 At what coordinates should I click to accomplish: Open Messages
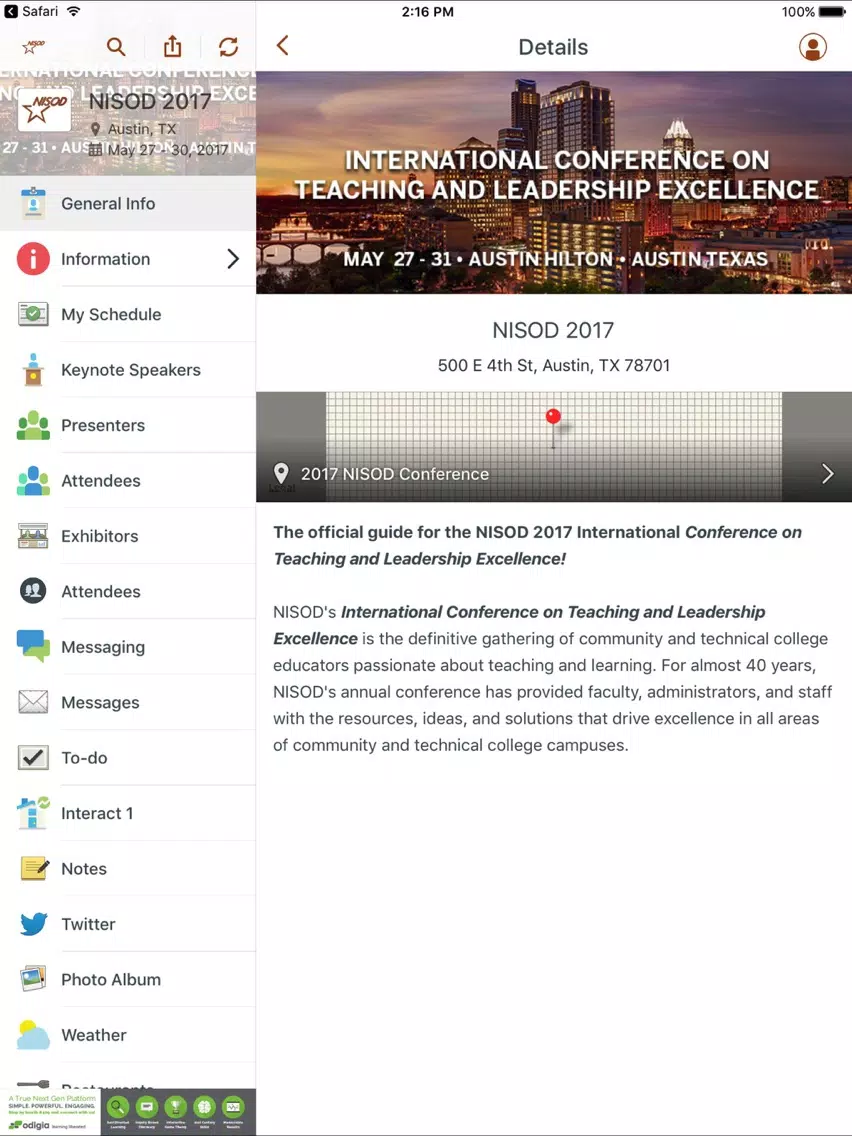click(x=128, y=703)
